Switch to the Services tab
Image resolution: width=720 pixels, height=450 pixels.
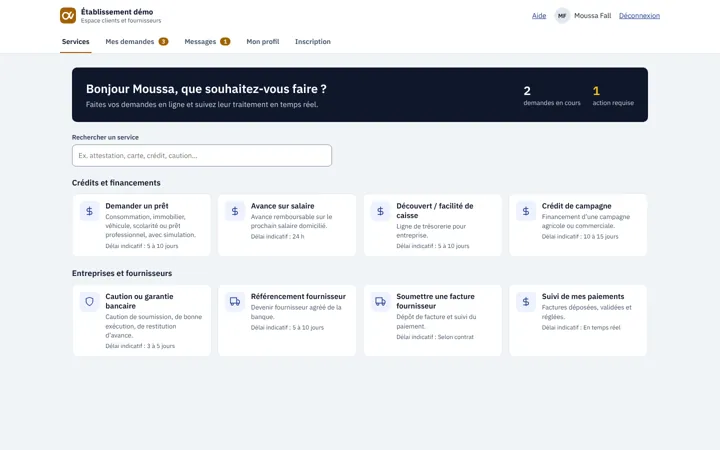click(x=76, y=42)
